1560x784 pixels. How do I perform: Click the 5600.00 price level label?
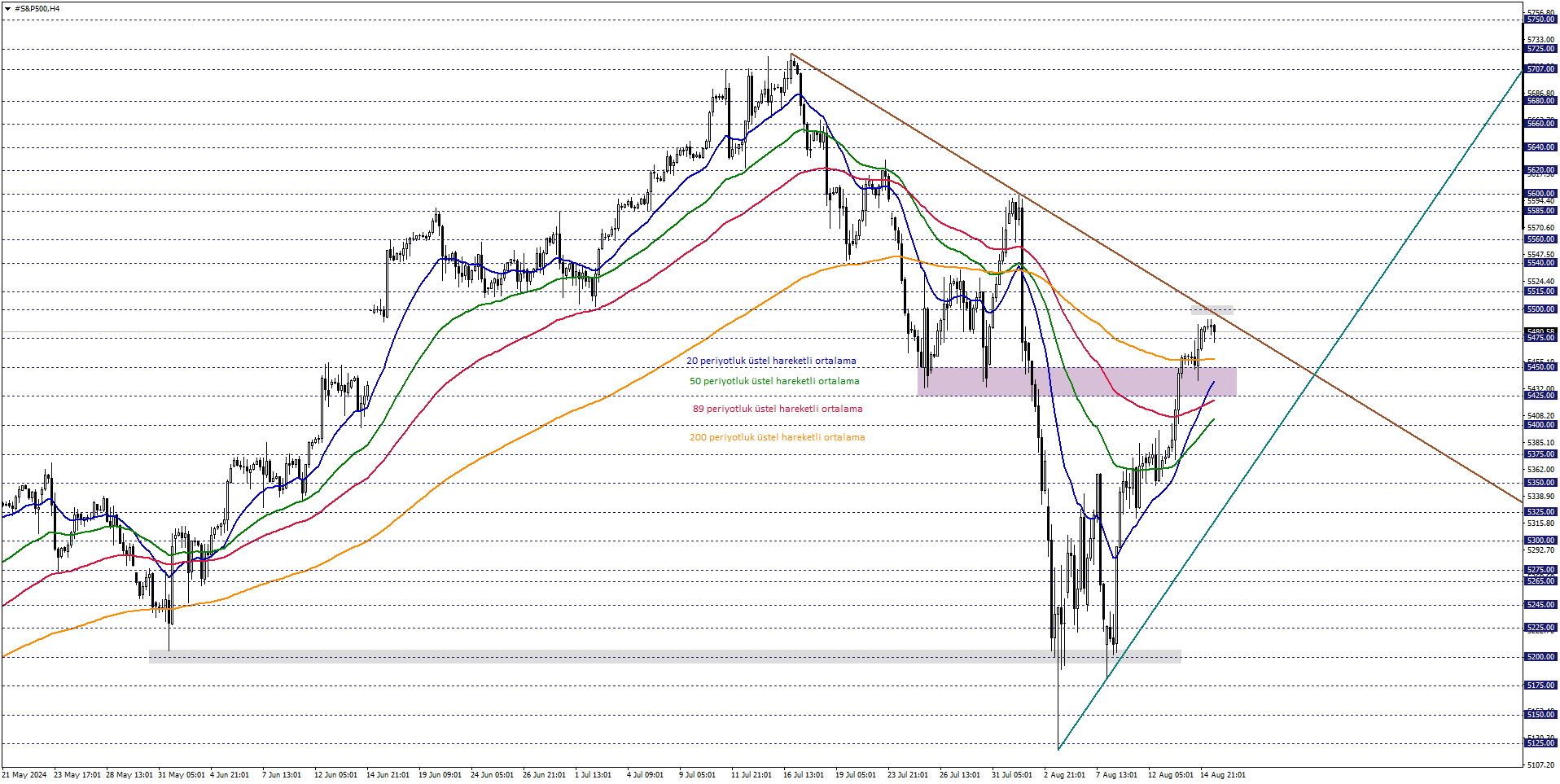pos(1540,194)
